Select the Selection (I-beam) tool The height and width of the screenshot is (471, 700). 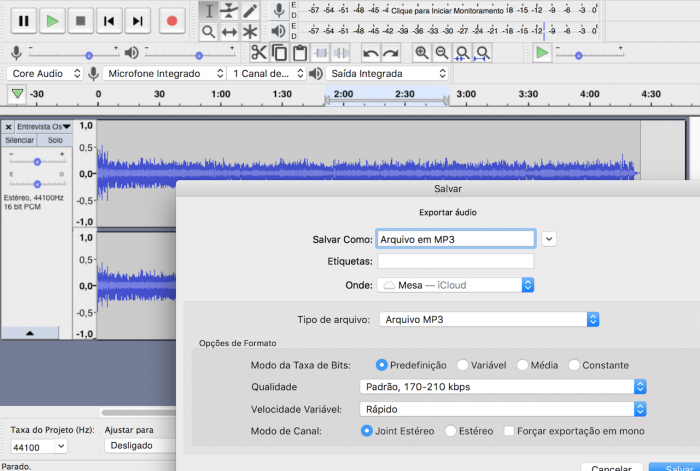(208, 11)
